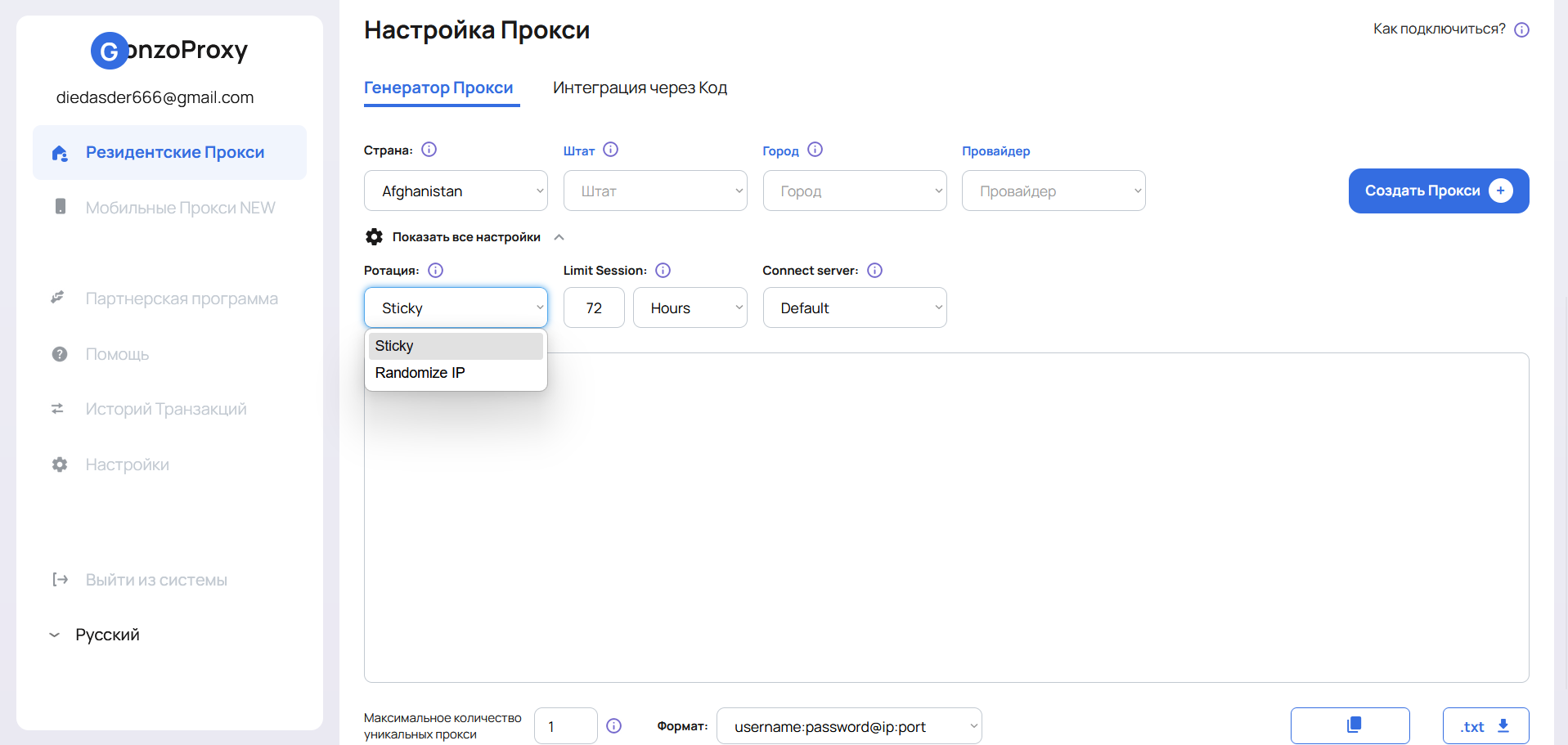The image size is (1568, 745).
Task: Open the Формат dropdown
Action: click(x=849, y=726)
